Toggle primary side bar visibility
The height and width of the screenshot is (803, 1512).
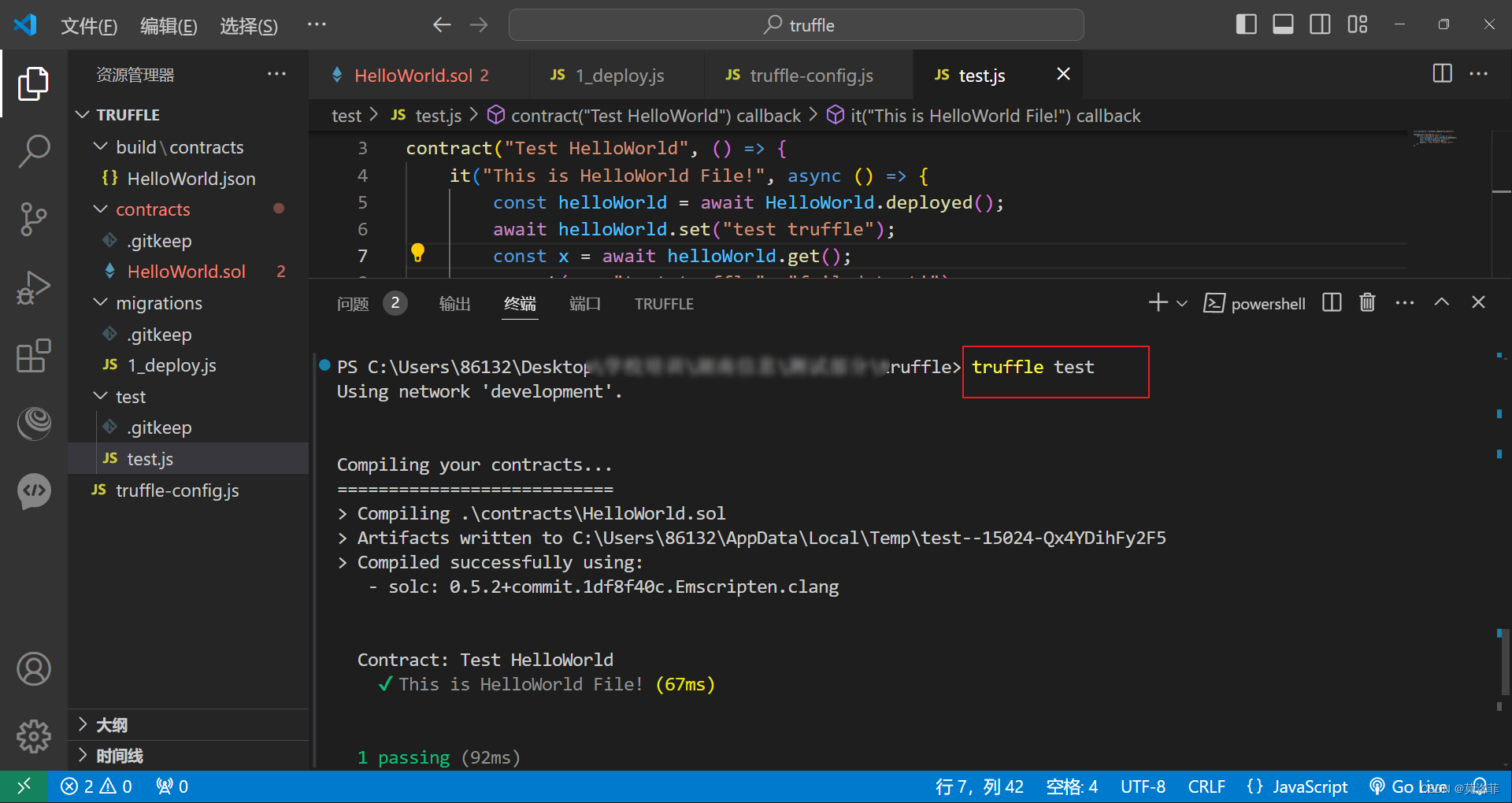coord(1246,24)
